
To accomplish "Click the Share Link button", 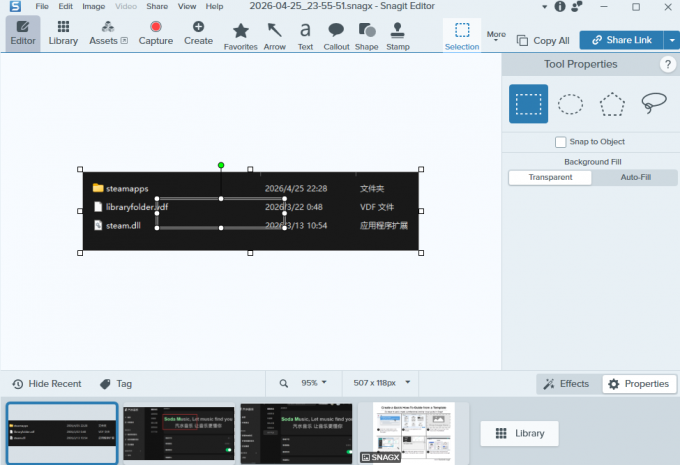I will [621, 40].
